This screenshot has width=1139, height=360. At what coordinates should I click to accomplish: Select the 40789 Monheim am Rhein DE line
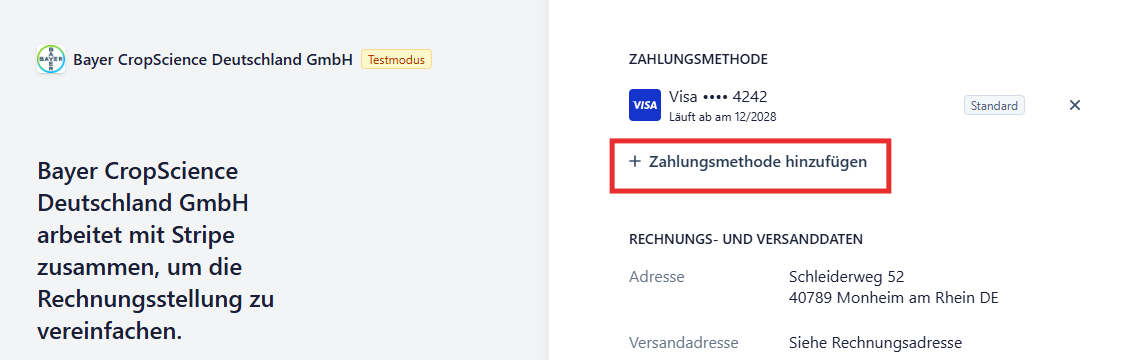point(893,298)
